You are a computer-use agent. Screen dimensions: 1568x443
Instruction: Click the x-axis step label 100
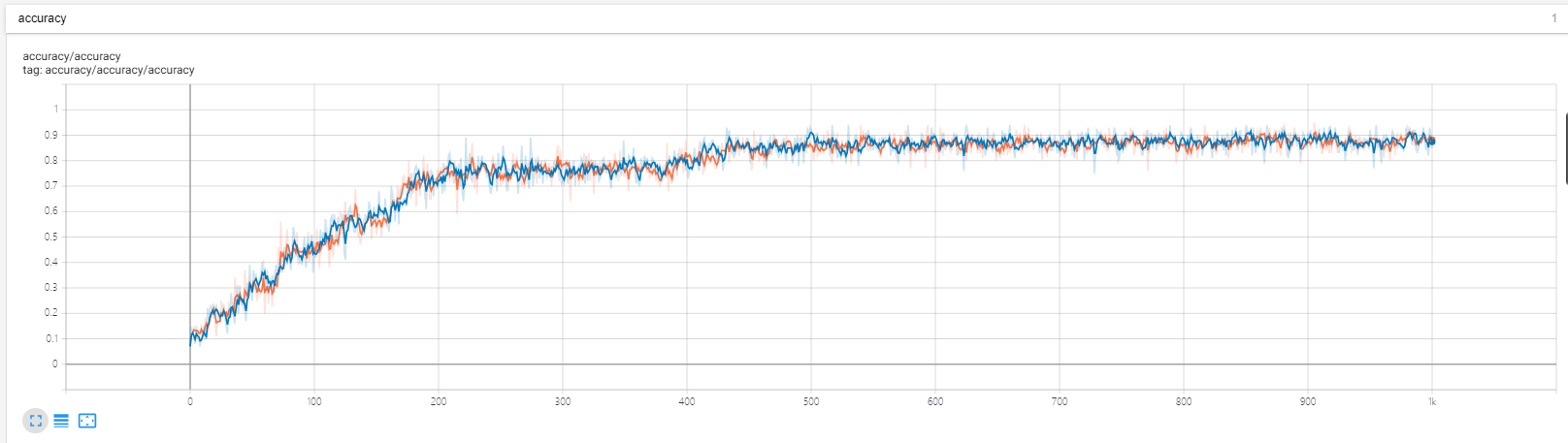[x=314, y=401]
